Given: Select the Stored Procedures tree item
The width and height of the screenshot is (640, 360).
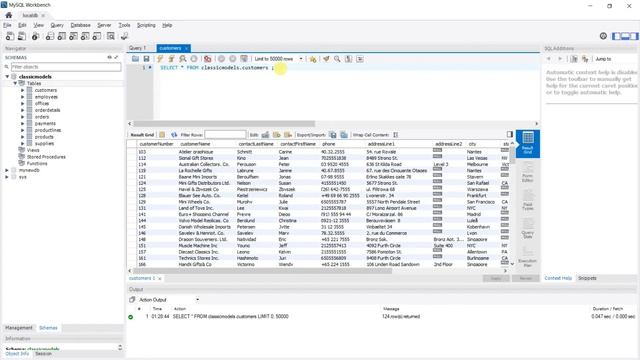Looking at the screenshot, I should coord(46,157).
